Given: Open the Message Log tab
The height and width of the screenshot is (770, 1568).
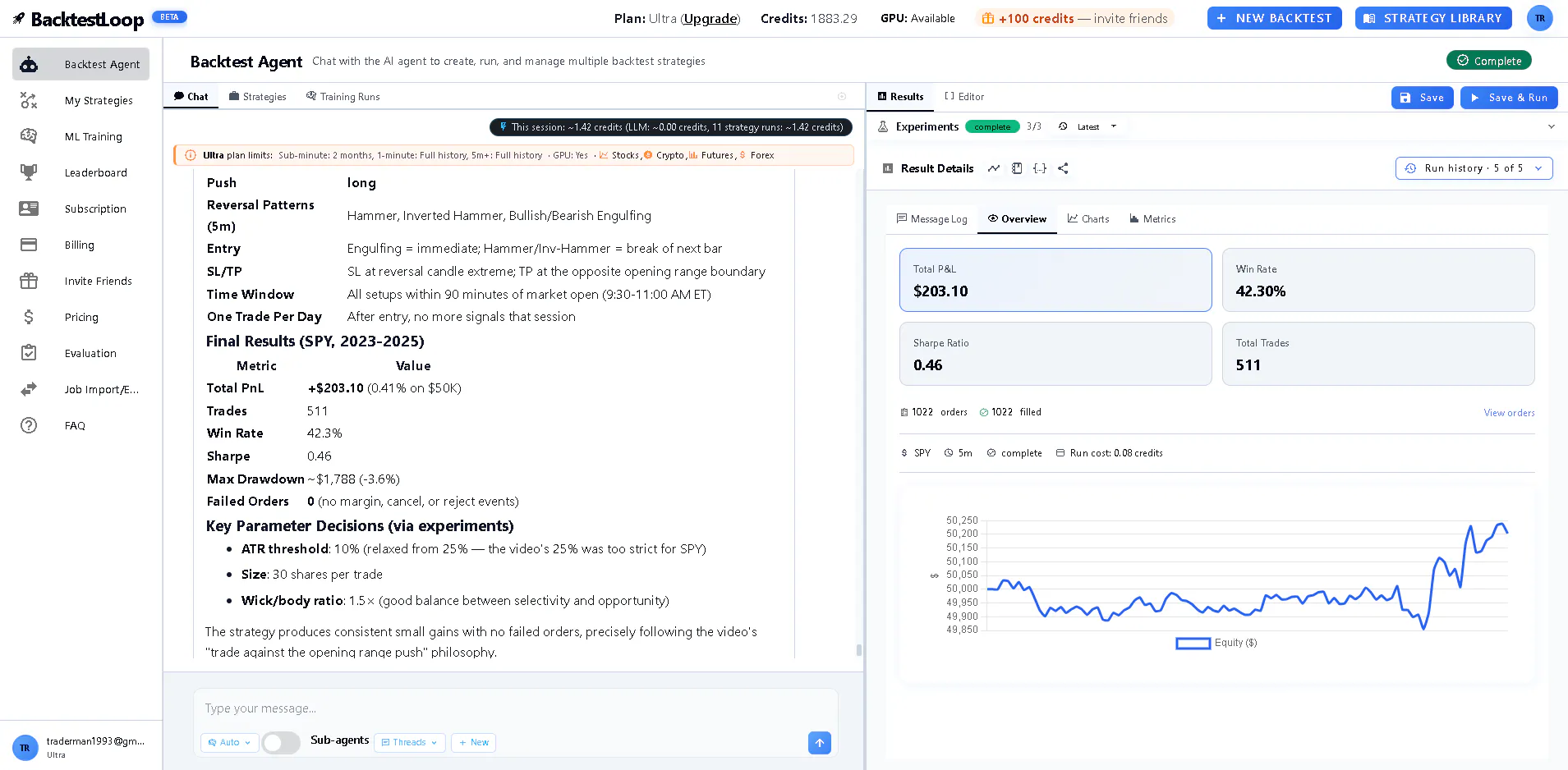Looking at the screenshot, I should point(932,219).
